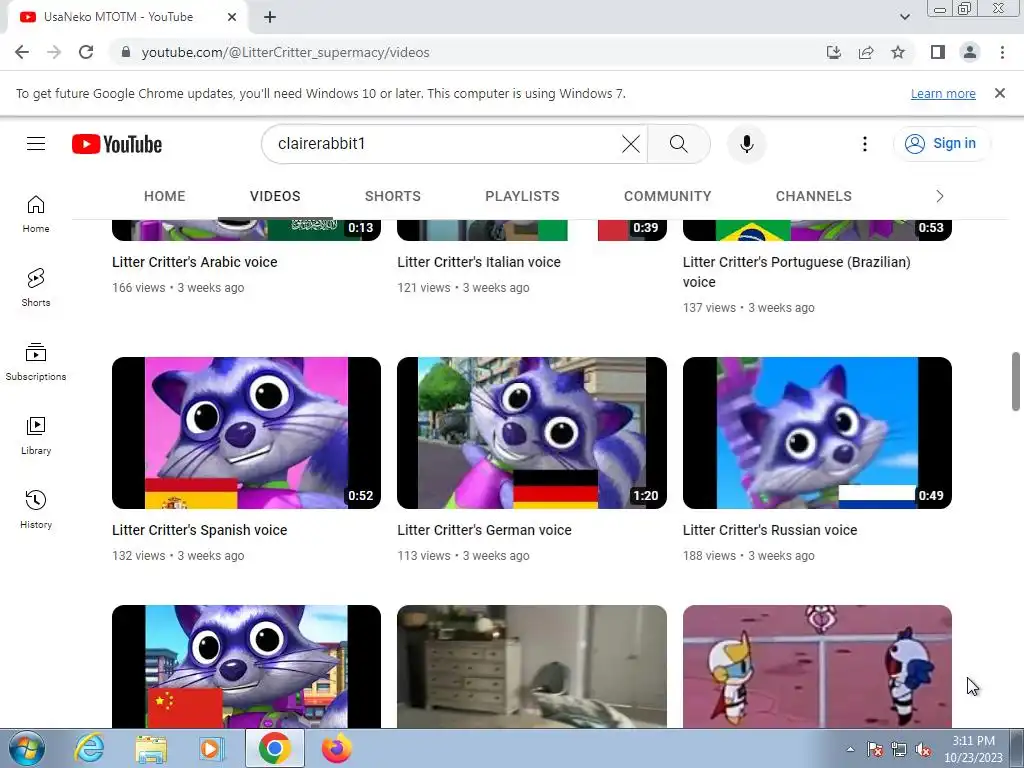Image resolution: width=1024 pixels, height=768 pixels.
Task: Click the browser forward arrow
Action: click(x=54, y=52)
